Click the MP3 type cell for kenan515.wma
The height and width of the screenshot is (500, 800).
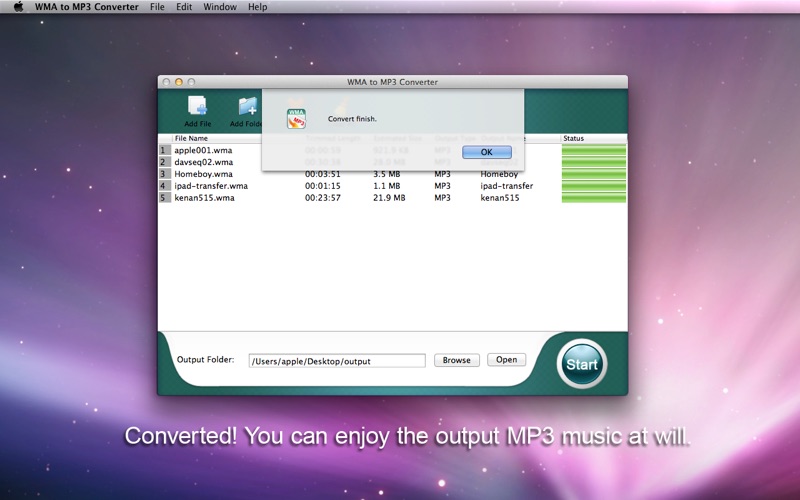(442, 197)
